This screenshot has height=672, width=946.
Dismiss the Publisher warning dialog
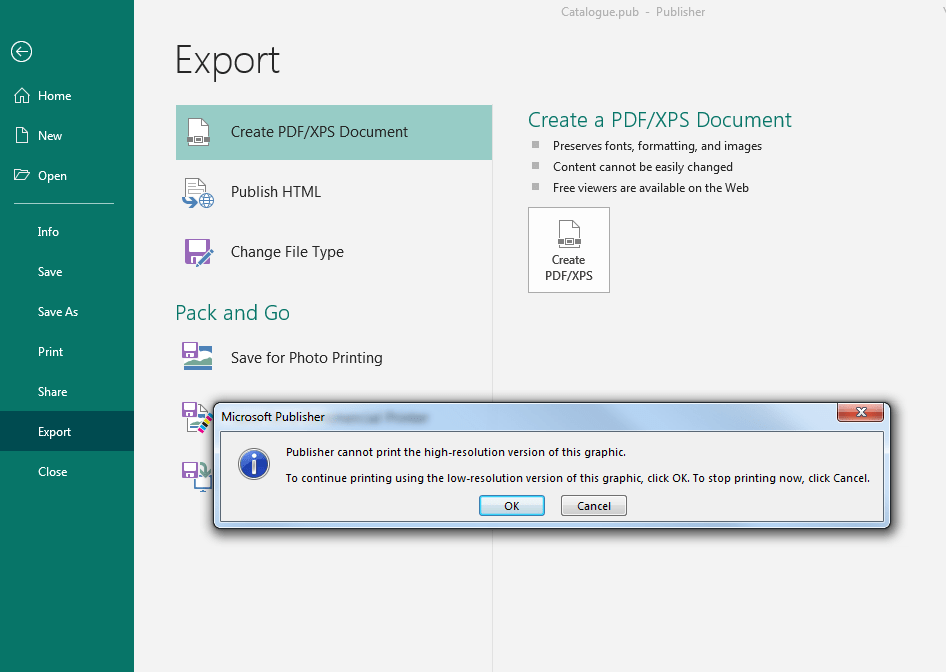click(x=860, y=412)
